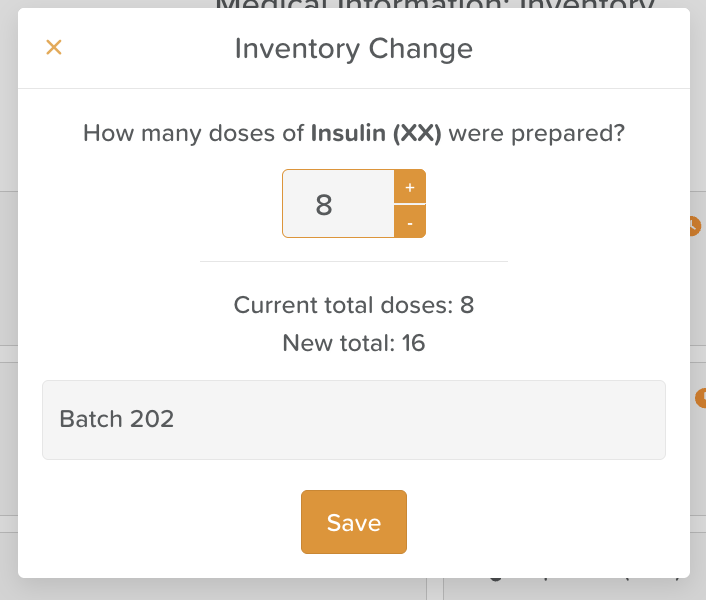
Task: Click the divider line under the dose stepper
Action: pos(353,261)
